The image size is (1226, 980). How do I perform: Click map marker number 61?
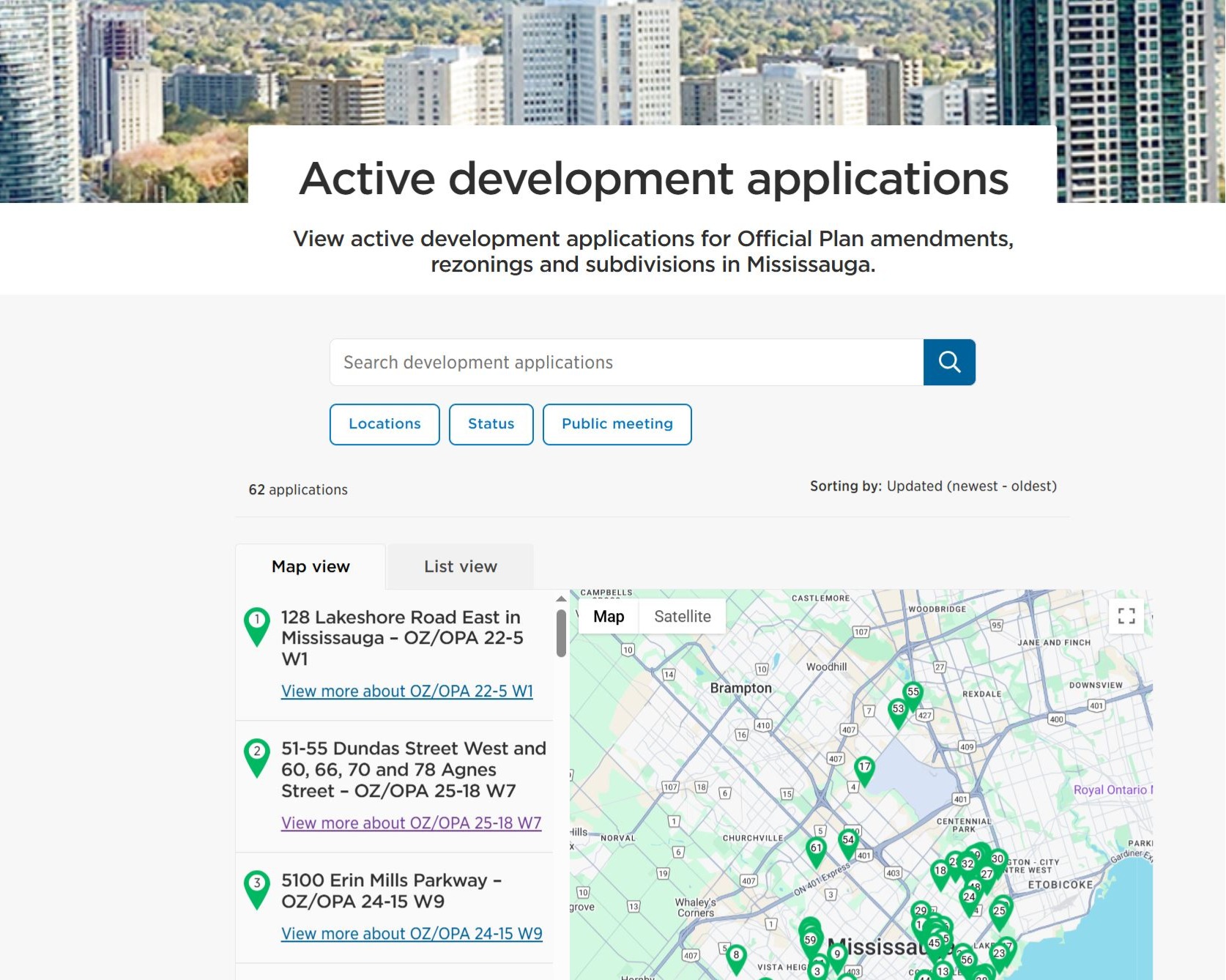(x=816, y=850)
